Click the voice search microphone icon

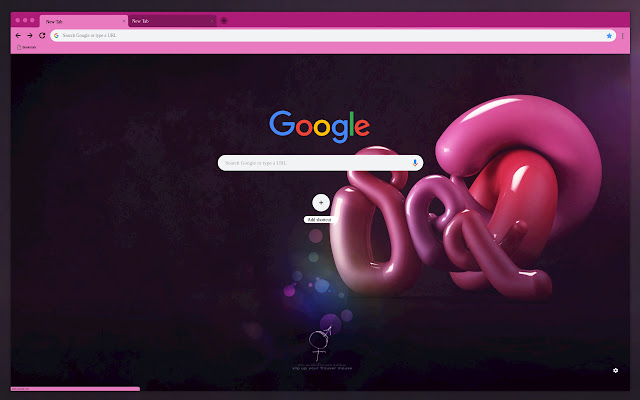tap(415, 163)
